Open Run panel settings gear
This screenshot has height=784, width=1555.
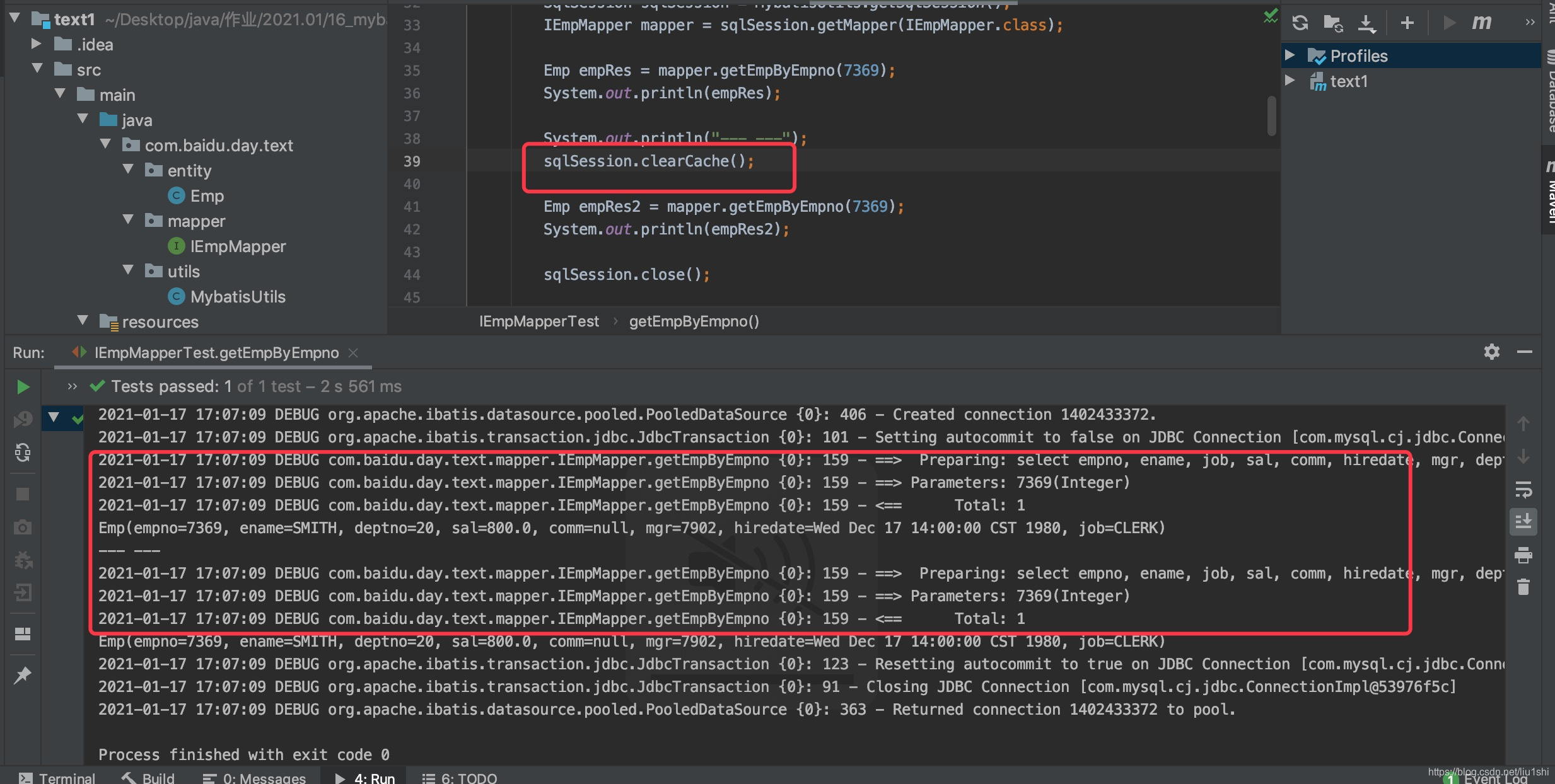pos(1491,352)
